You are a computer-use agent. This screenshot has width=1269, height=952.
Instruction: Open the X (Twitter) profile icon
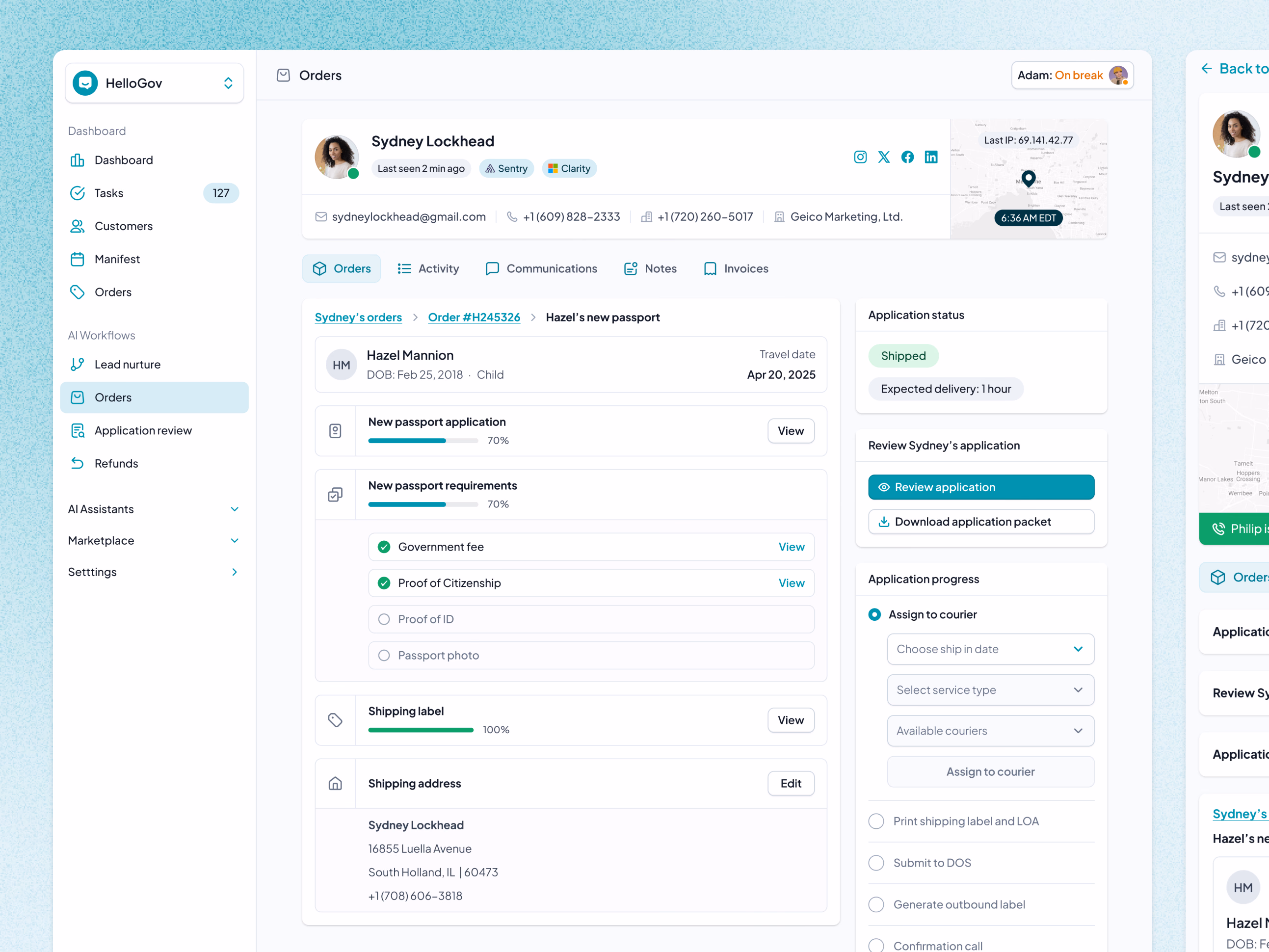(883, 157)
